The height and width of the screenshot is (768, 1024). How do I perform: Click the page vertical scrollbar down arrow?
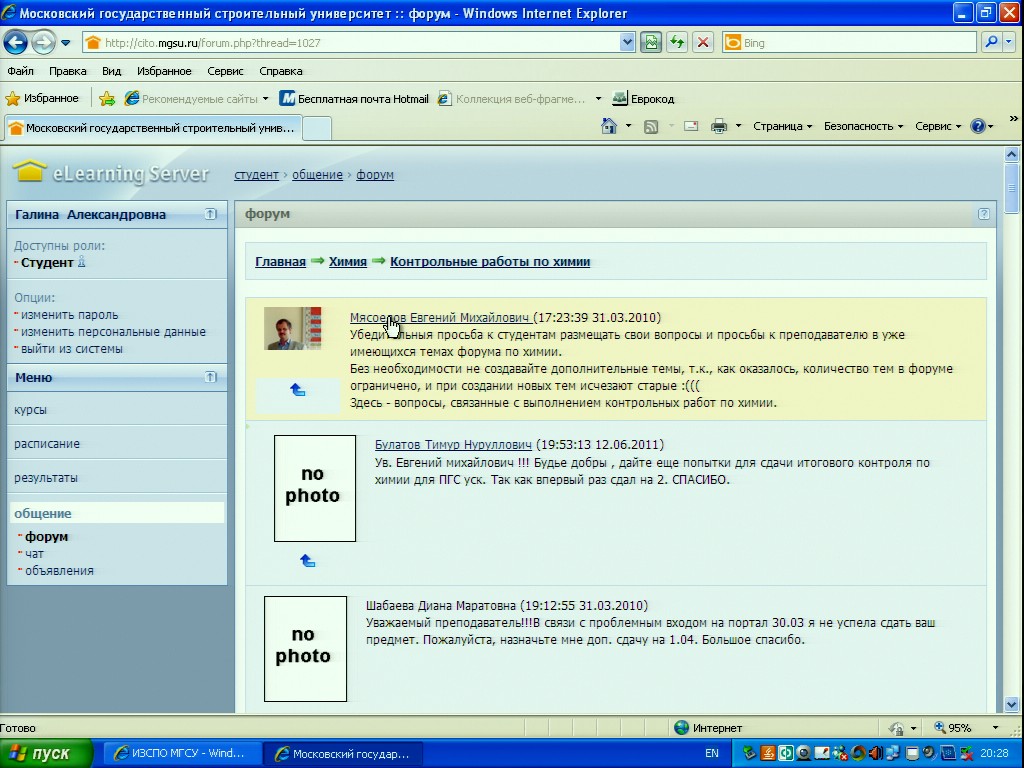[x=1012, y=705]
